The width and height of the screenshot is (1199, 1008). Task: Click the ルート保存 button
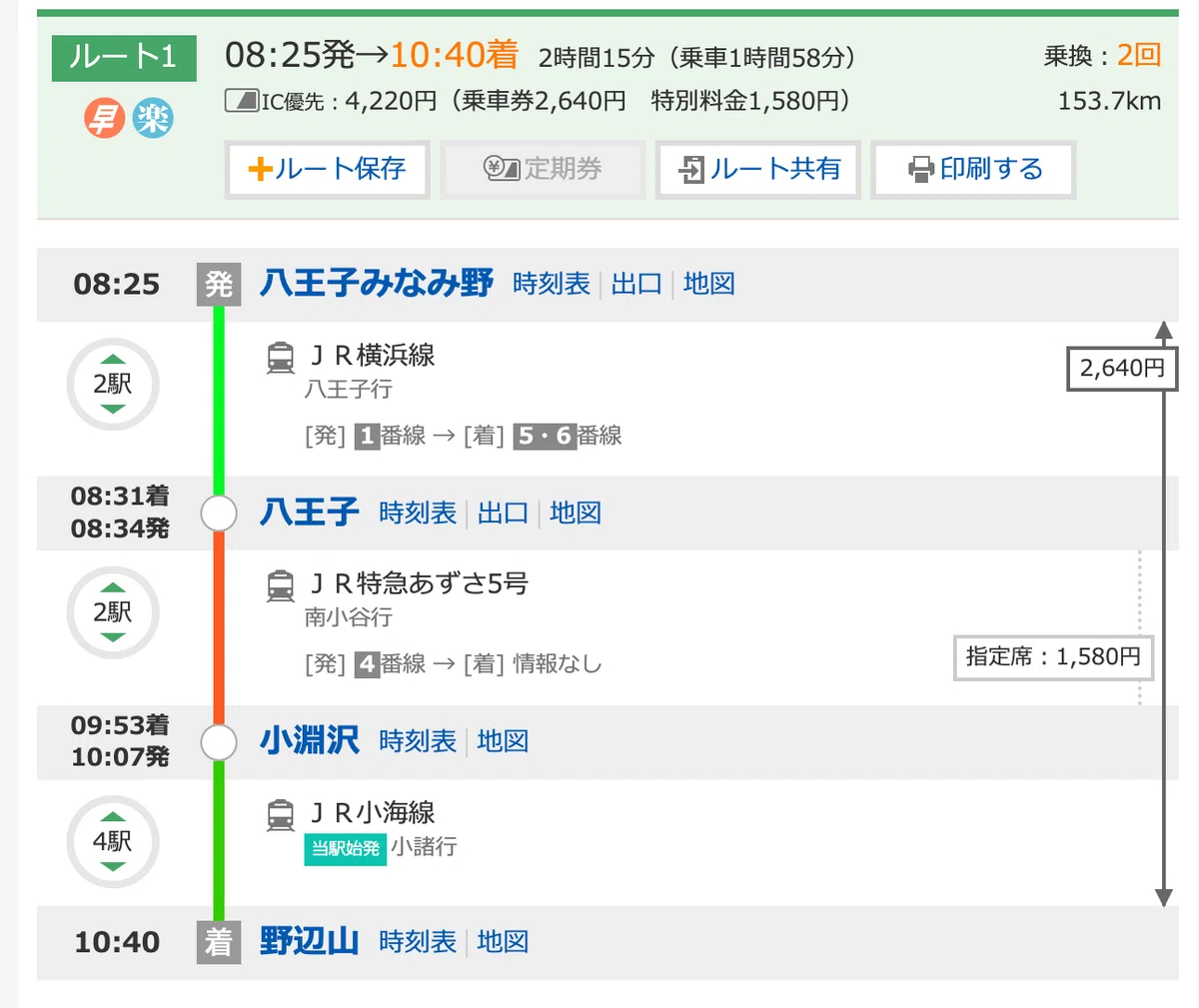[328, 170]
